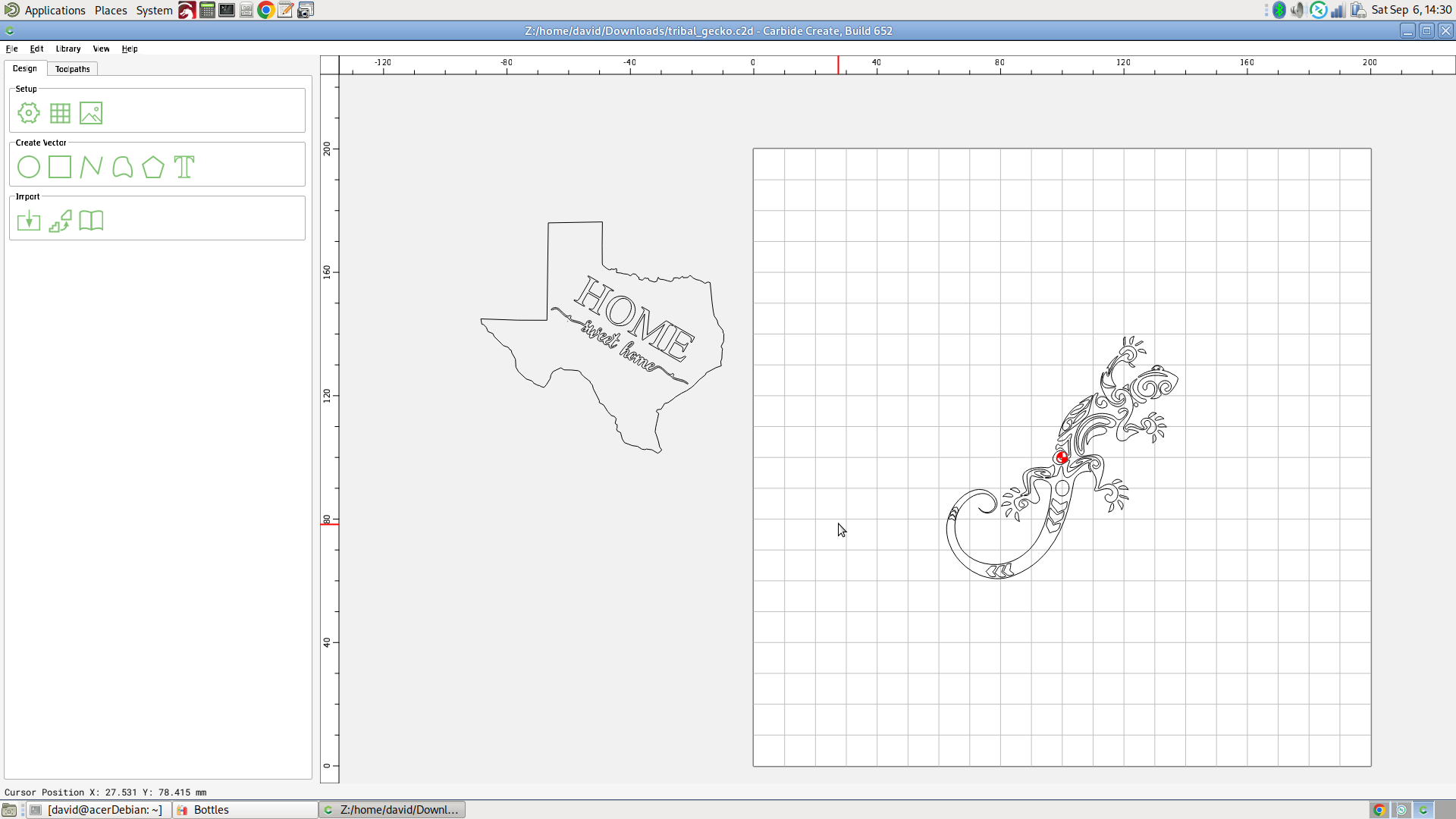Open the Applications menu in top panel
Image resolution: width=1456 pixels, height=819 pixels.
click(x=55, y=11)
